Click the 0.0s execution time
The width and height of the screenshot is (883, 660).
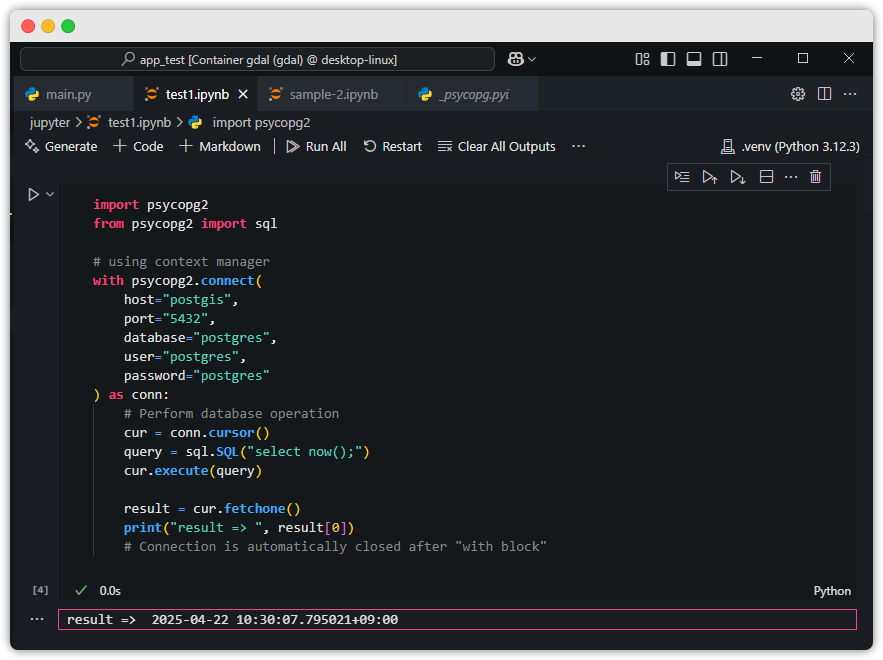pyautogui.click(x=110, y=591)
